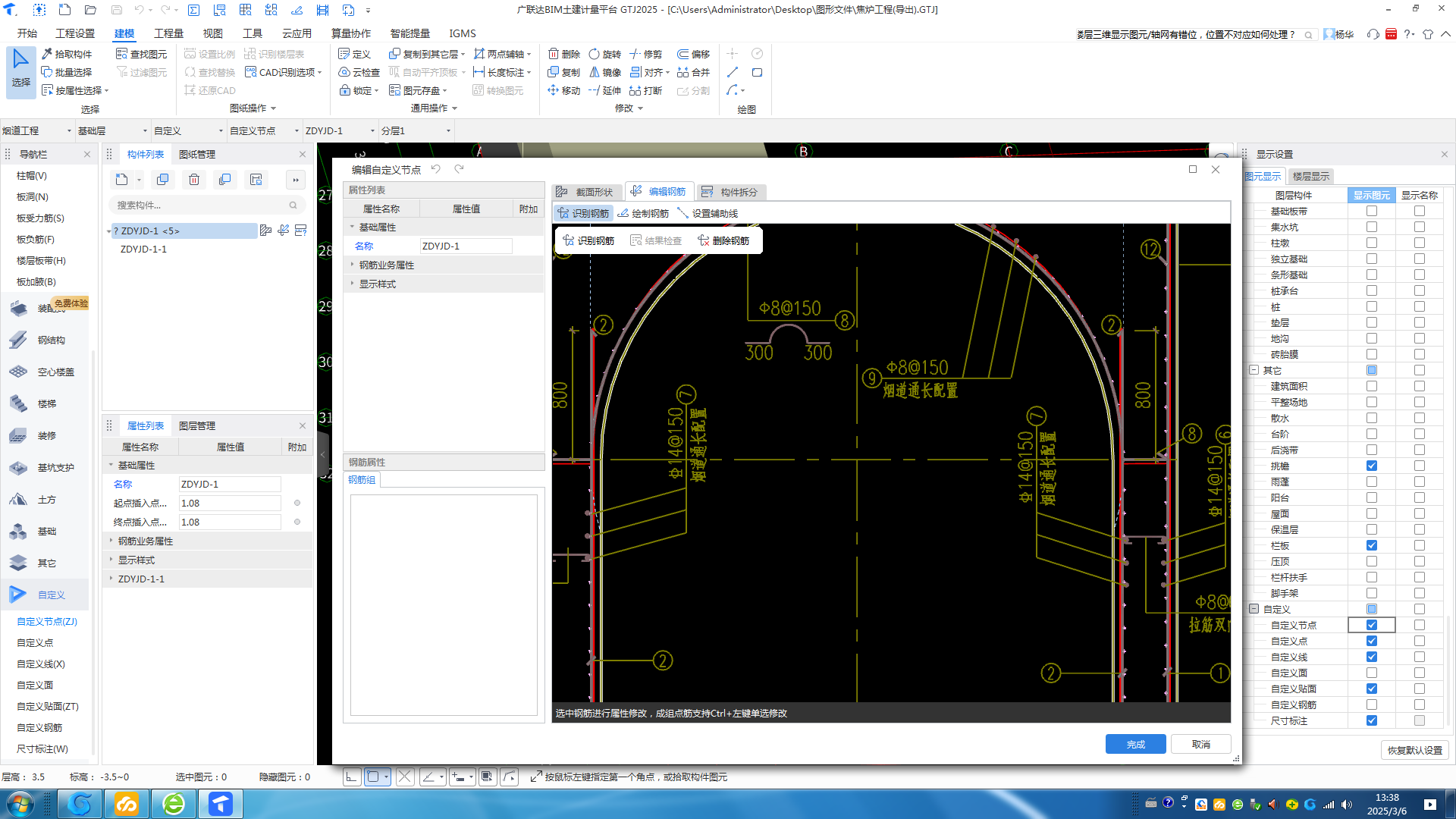
Task: Toggle 显示图元 checkbox for 栏板
Action: tap(1371, 545)
